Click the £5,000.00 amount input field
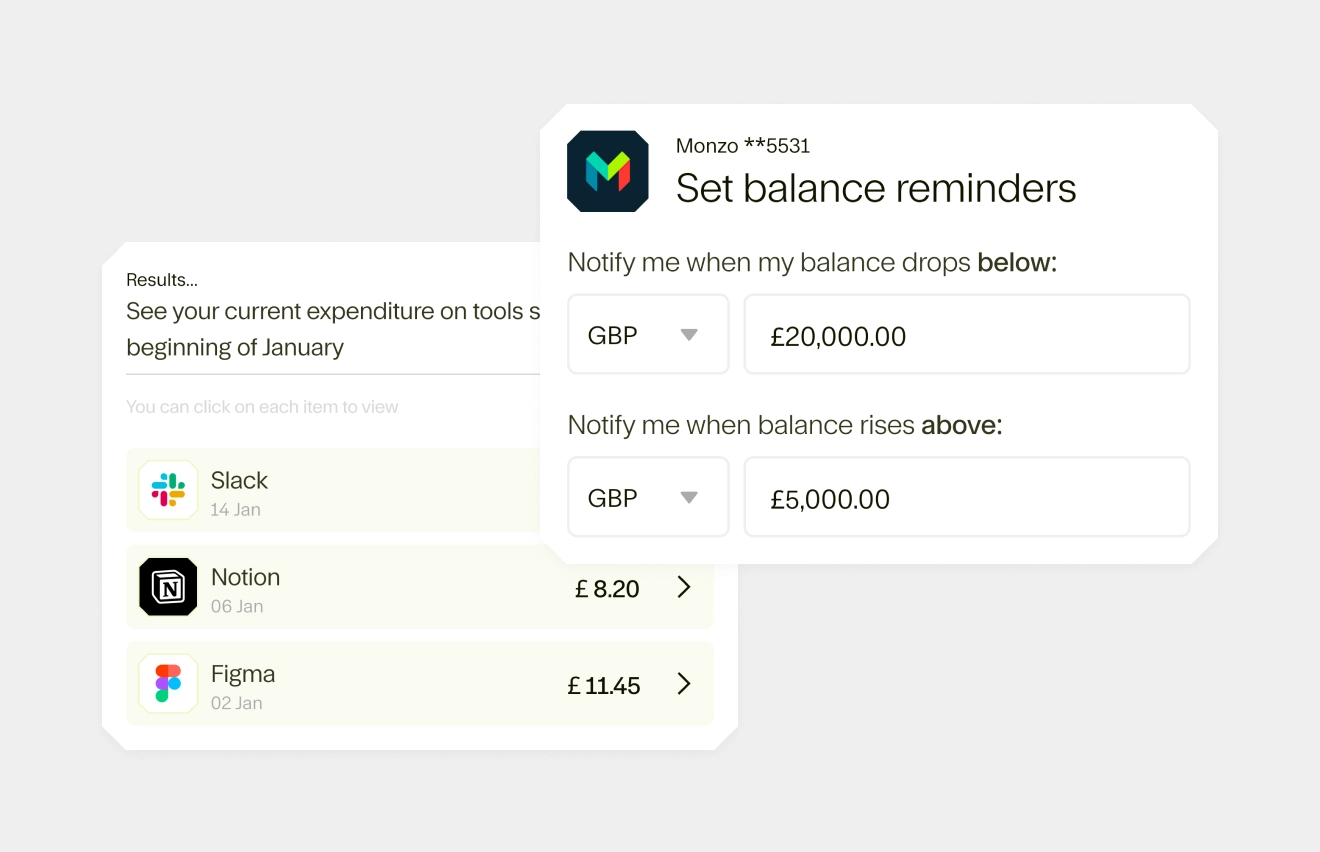1320x852 pixels. [966, 497]
